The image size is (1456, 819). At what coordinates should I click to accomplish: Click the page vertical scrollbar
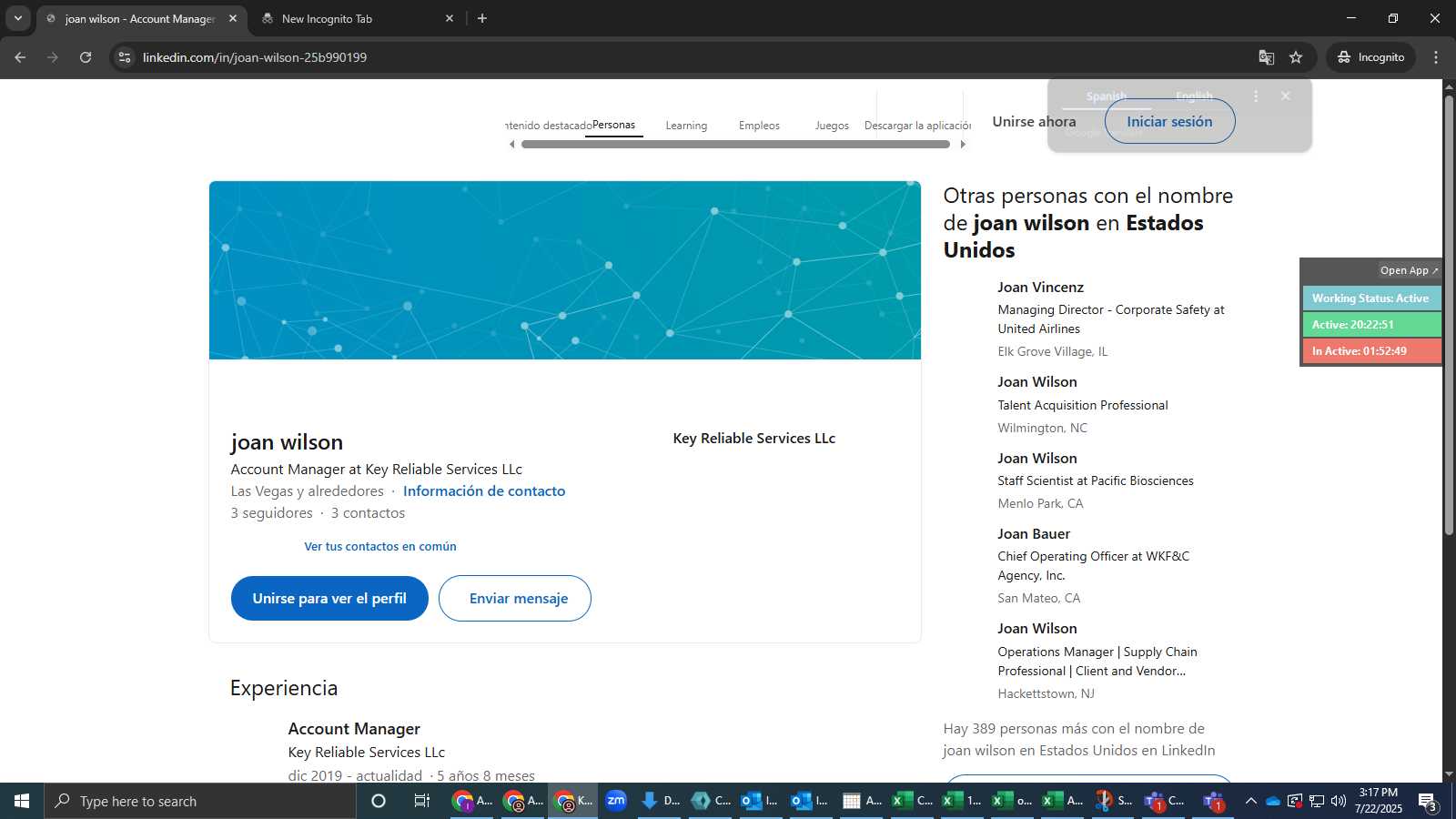click(x=1449, y=314)
